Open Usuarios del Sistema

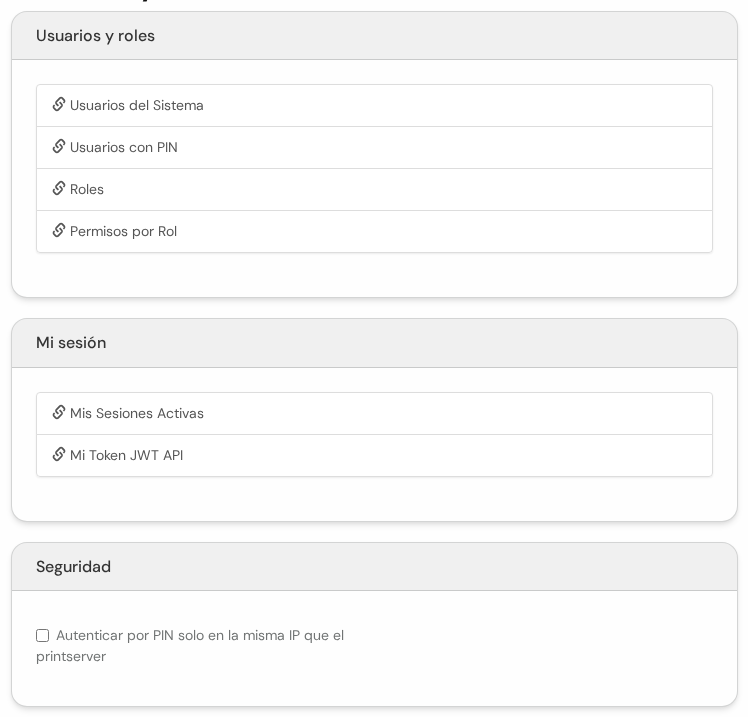(x=374, y=105)
